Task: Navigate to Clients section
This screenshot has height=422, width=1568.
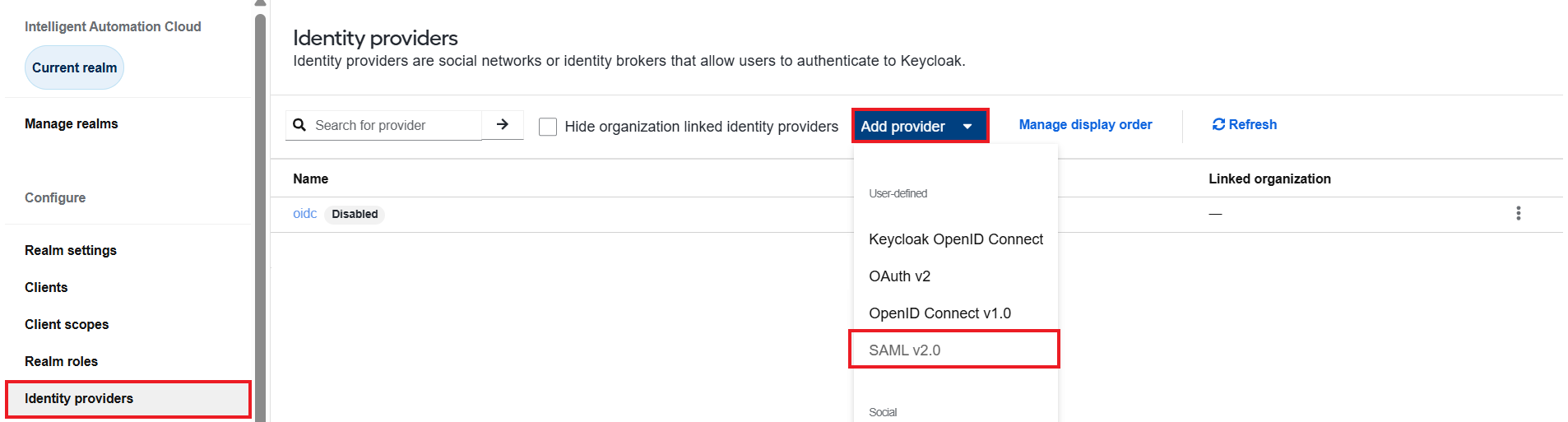Action: click(46, 287)
